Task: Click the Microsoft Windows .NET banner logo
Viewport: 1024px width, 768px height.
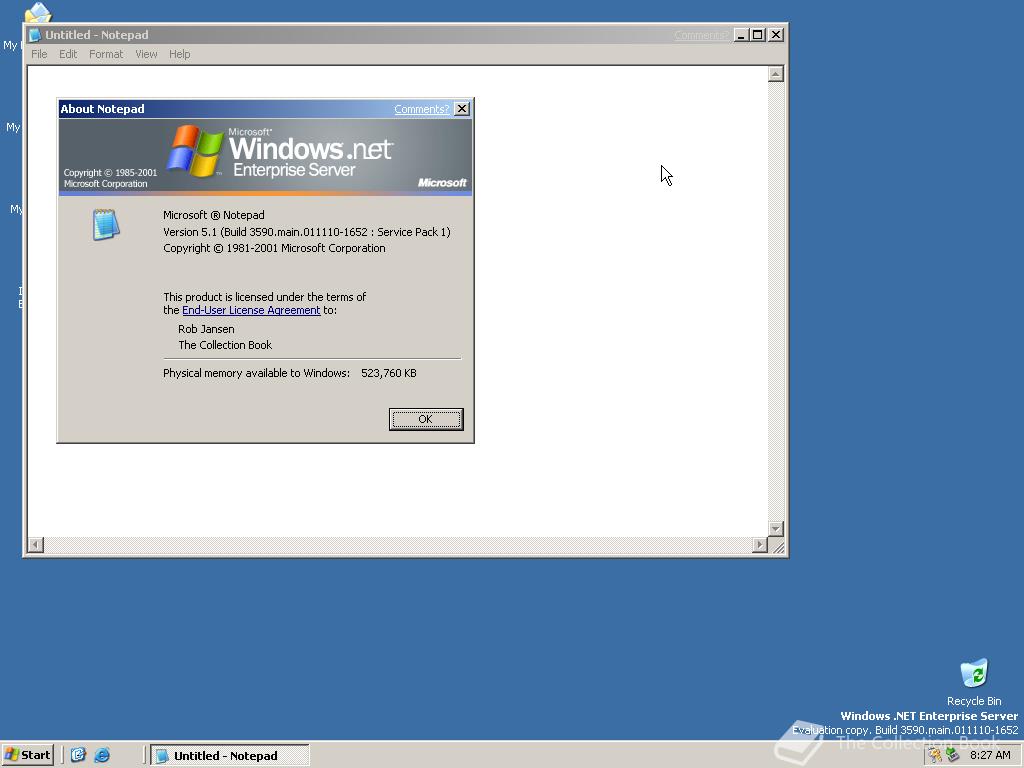Action: coord(279,152)
